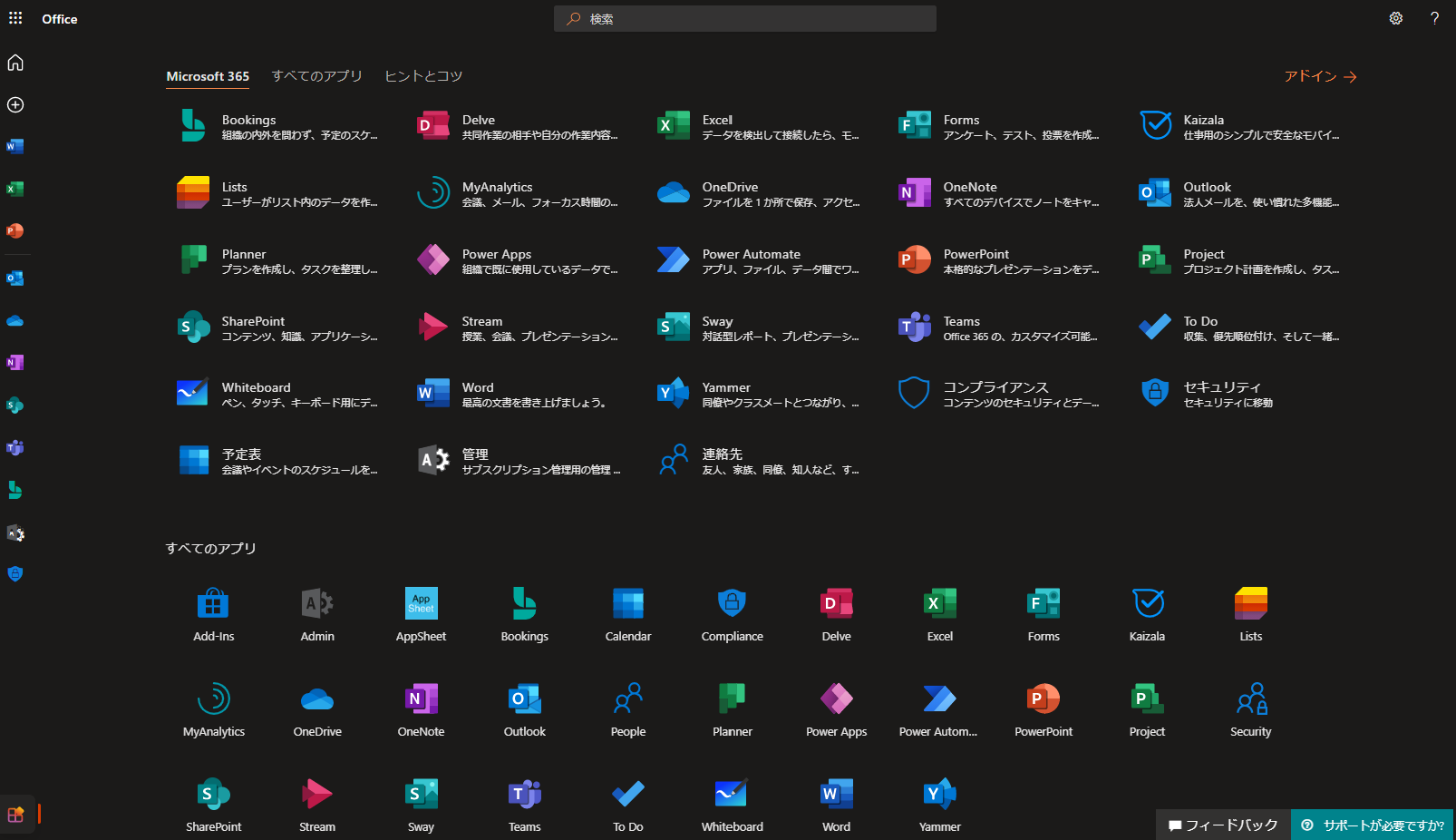
Task: Open Security shield in left sidebar
Action: pyautogui.click(x=15, y=574)
